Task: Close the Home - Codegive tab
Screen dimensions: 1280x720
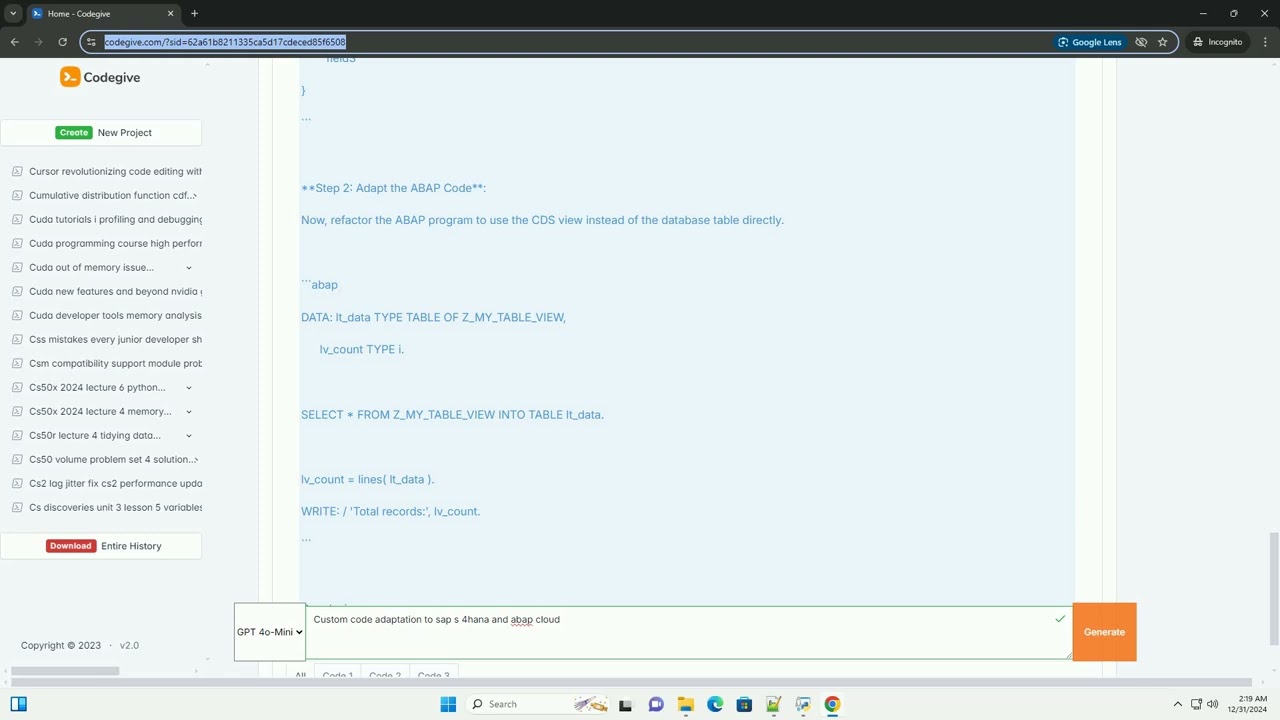Action: [x=170, y=13]
